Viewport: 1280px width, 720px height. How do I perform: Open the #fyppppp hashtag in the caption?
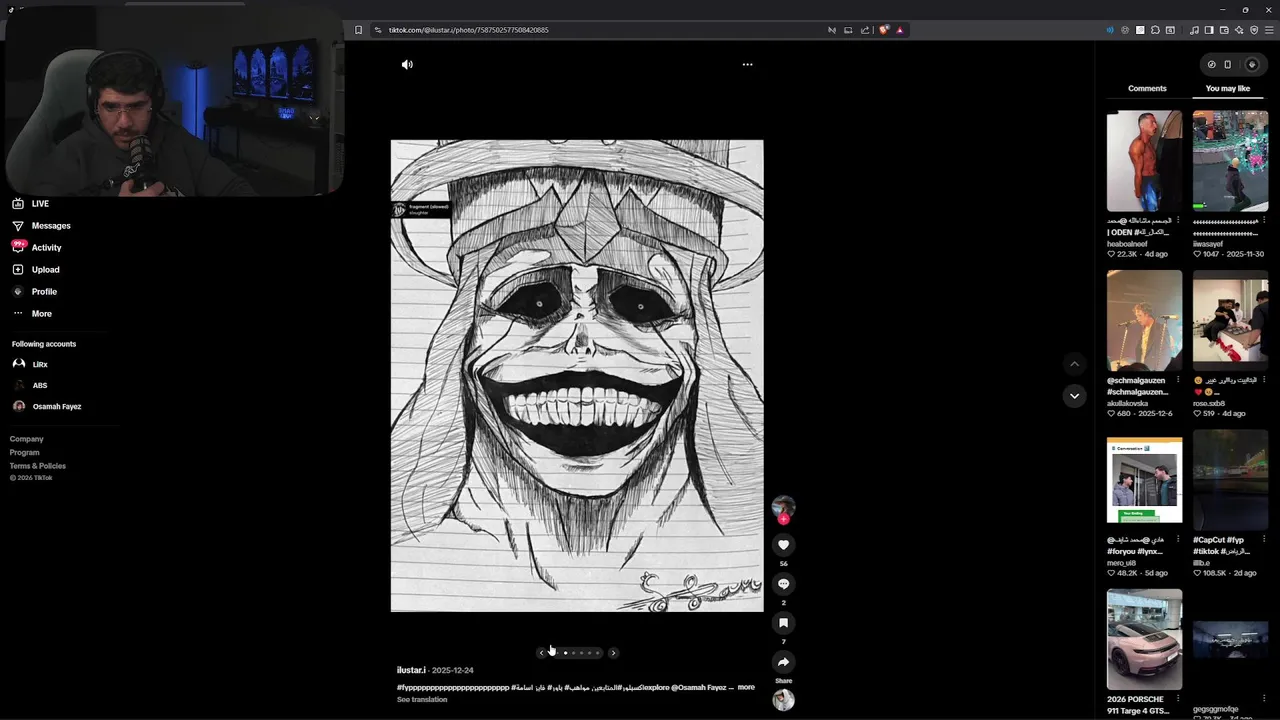pos(453,687)
